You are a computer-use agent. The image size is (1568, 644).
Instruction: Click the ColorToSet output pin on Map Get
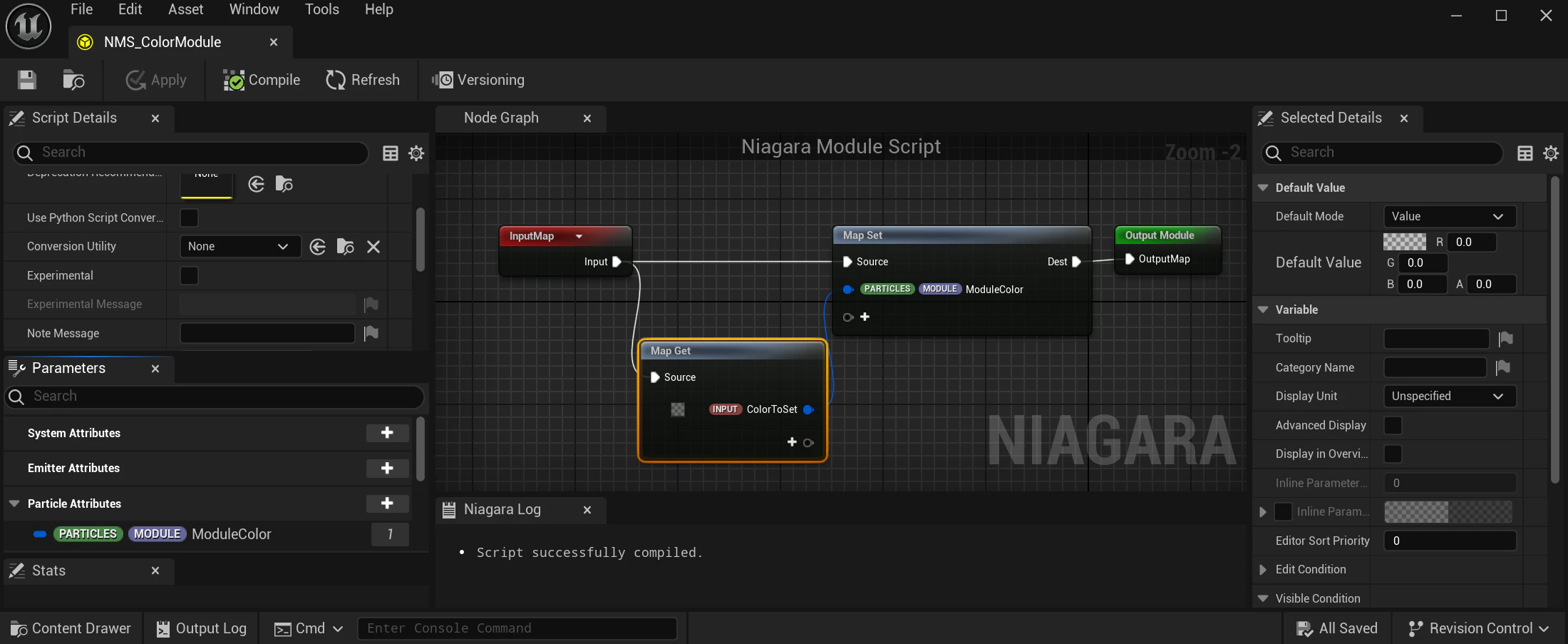click(808, 409)
